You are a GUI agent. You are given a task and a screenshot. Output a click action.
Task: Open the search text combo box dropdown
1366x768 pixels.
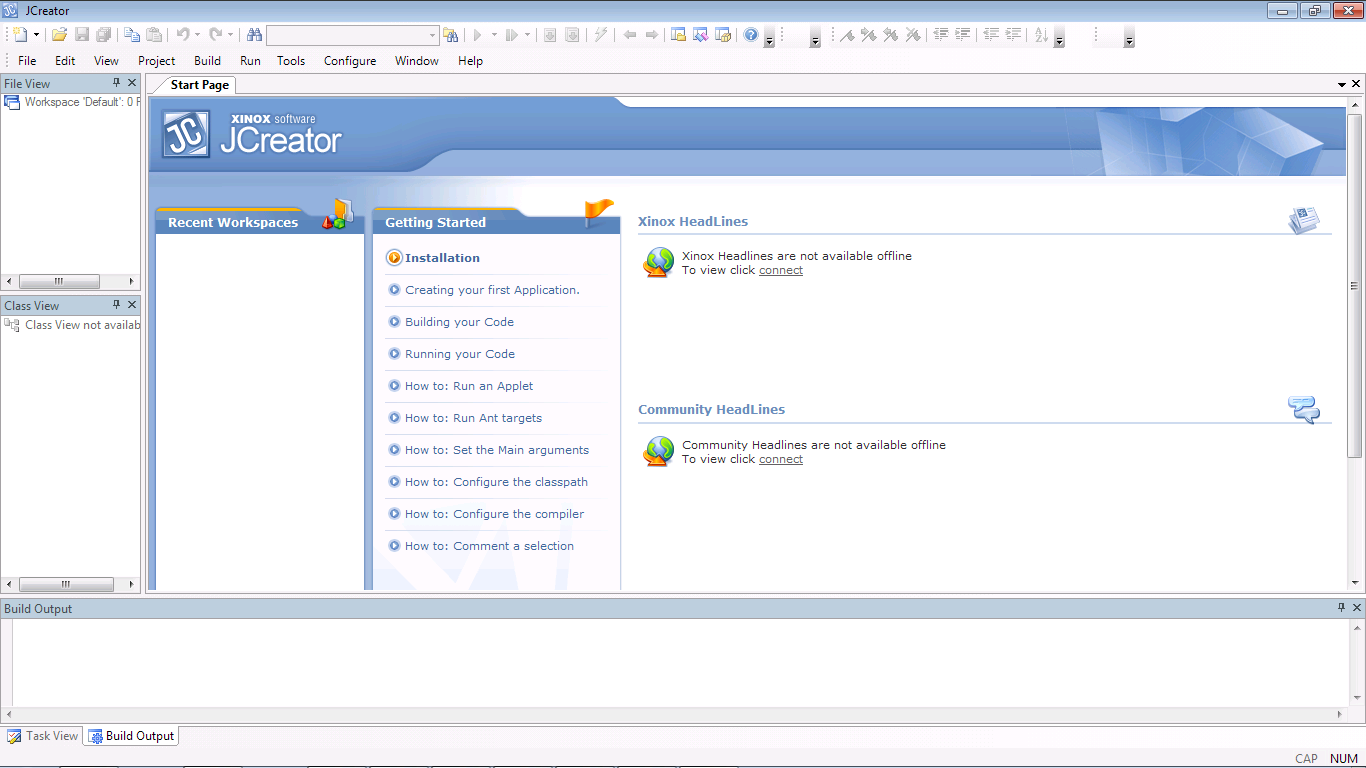(x=433, y=35)
